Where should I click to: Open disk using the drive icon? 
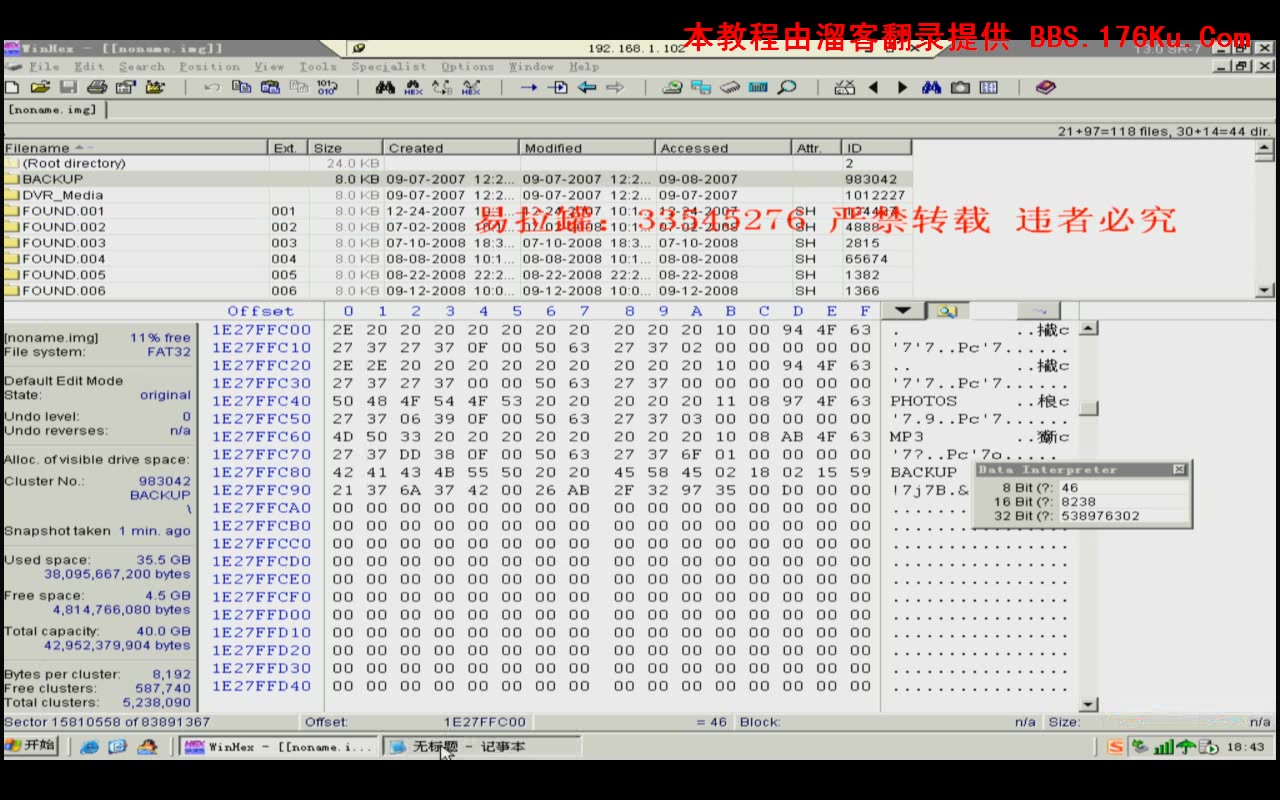tap(673, 88)
